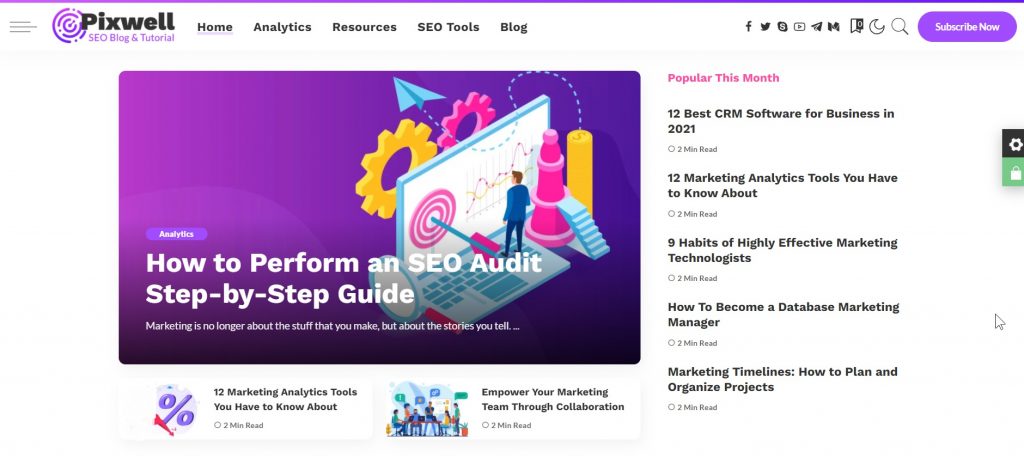Click '2 Min Read' under Empower Your Marketing Team

click(506, 425)
